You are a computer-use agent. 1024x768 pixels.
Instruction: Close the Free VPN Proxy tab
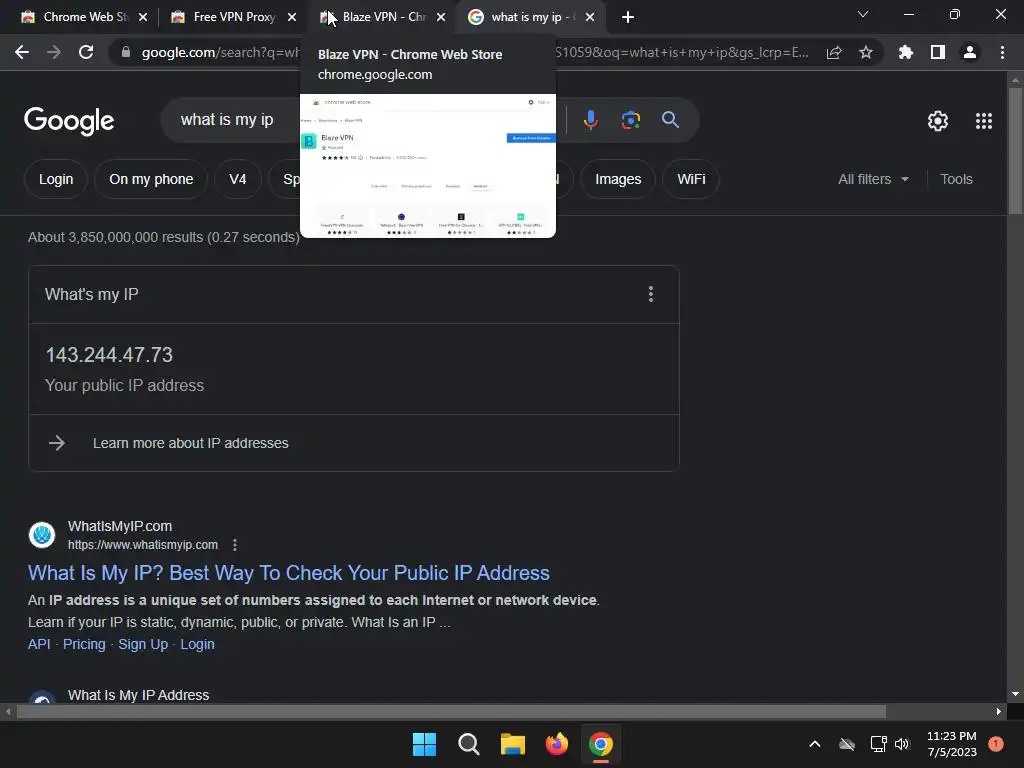(x=292, y=17)
